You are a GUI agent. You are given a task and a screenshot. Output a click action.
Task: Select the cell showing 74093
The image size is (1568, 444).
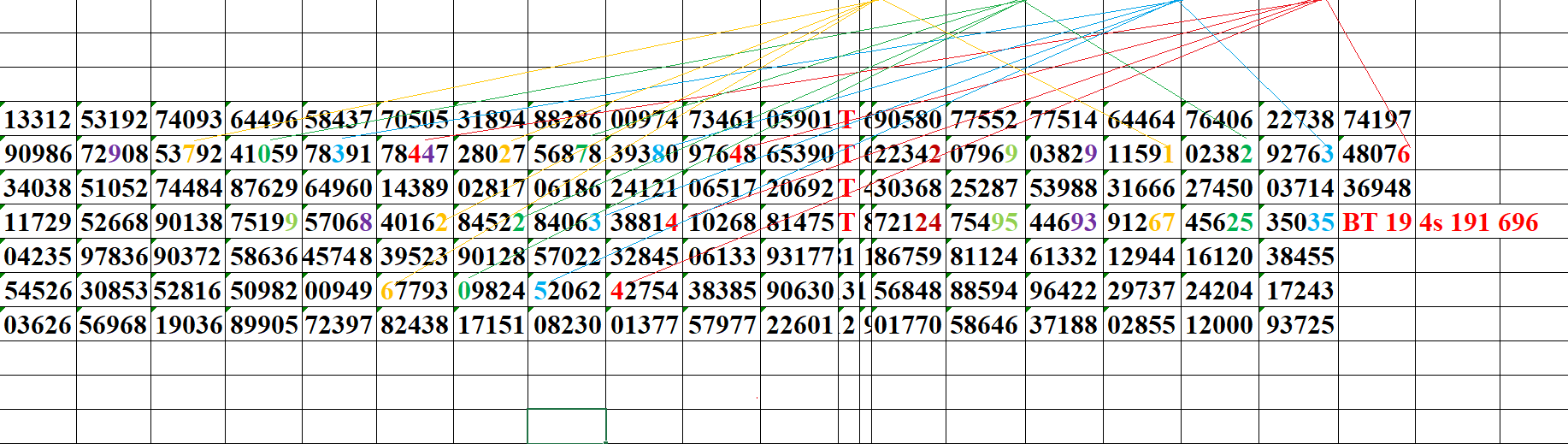188,119
